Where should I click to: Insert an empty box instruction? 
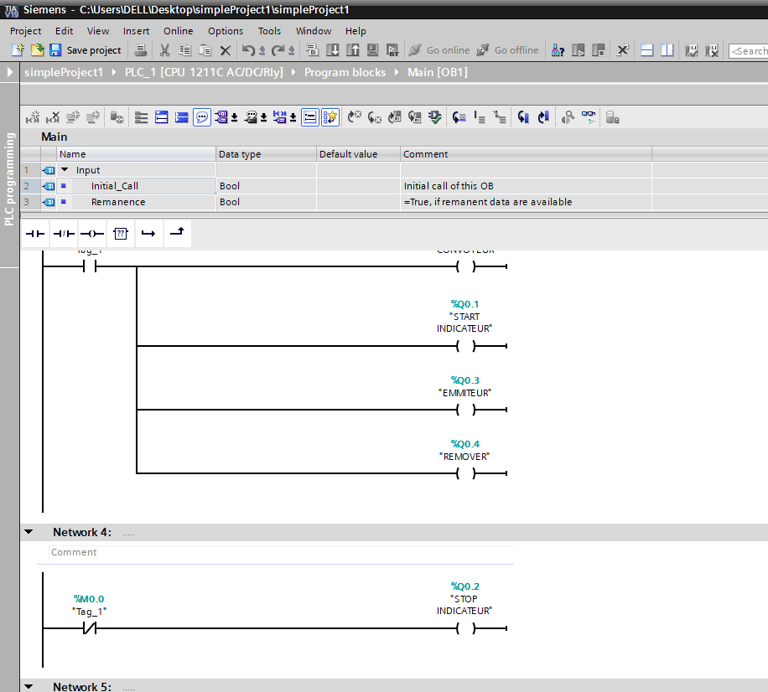(x=120, y=234)
